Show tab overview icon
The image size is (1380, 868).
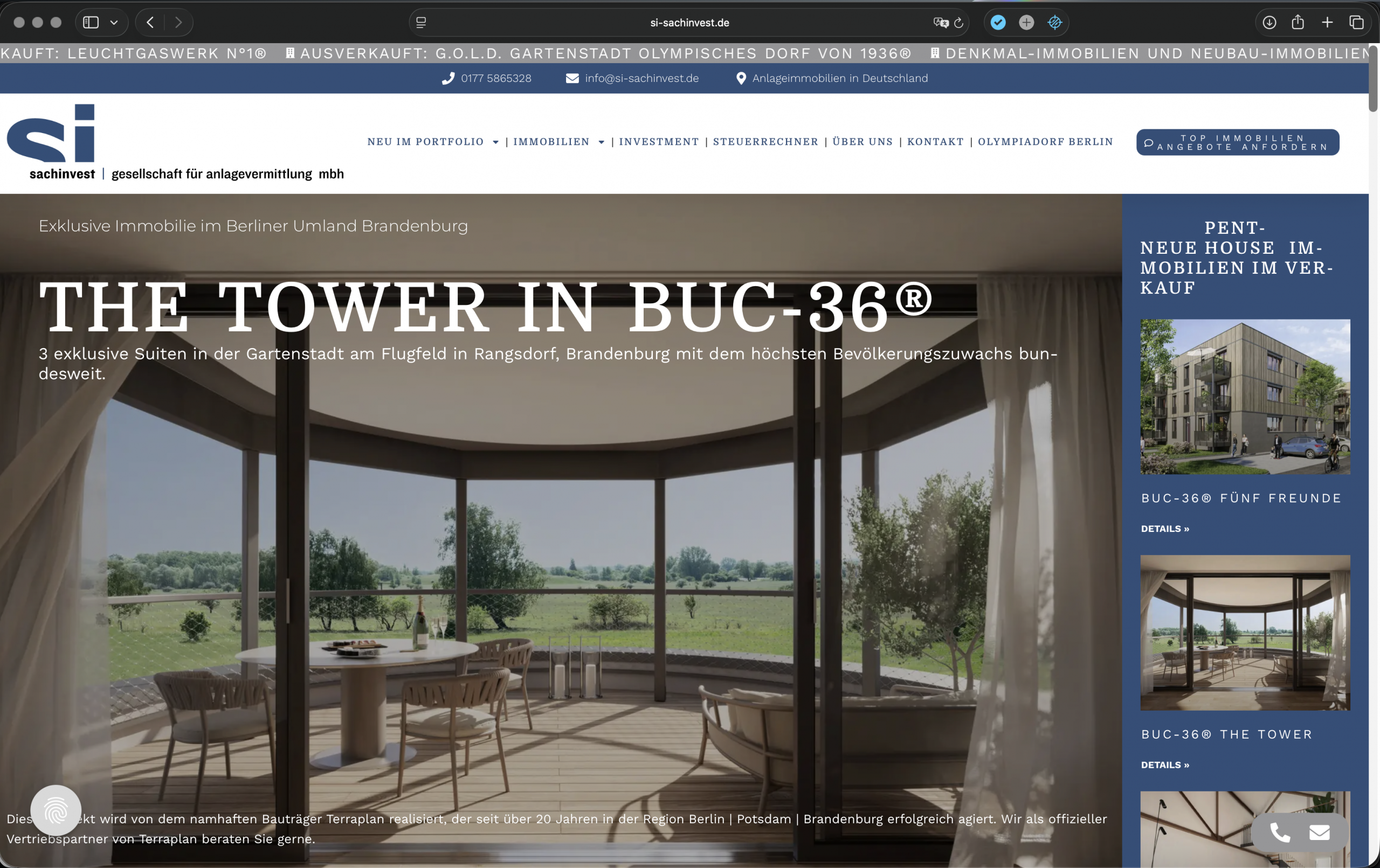1356,22
